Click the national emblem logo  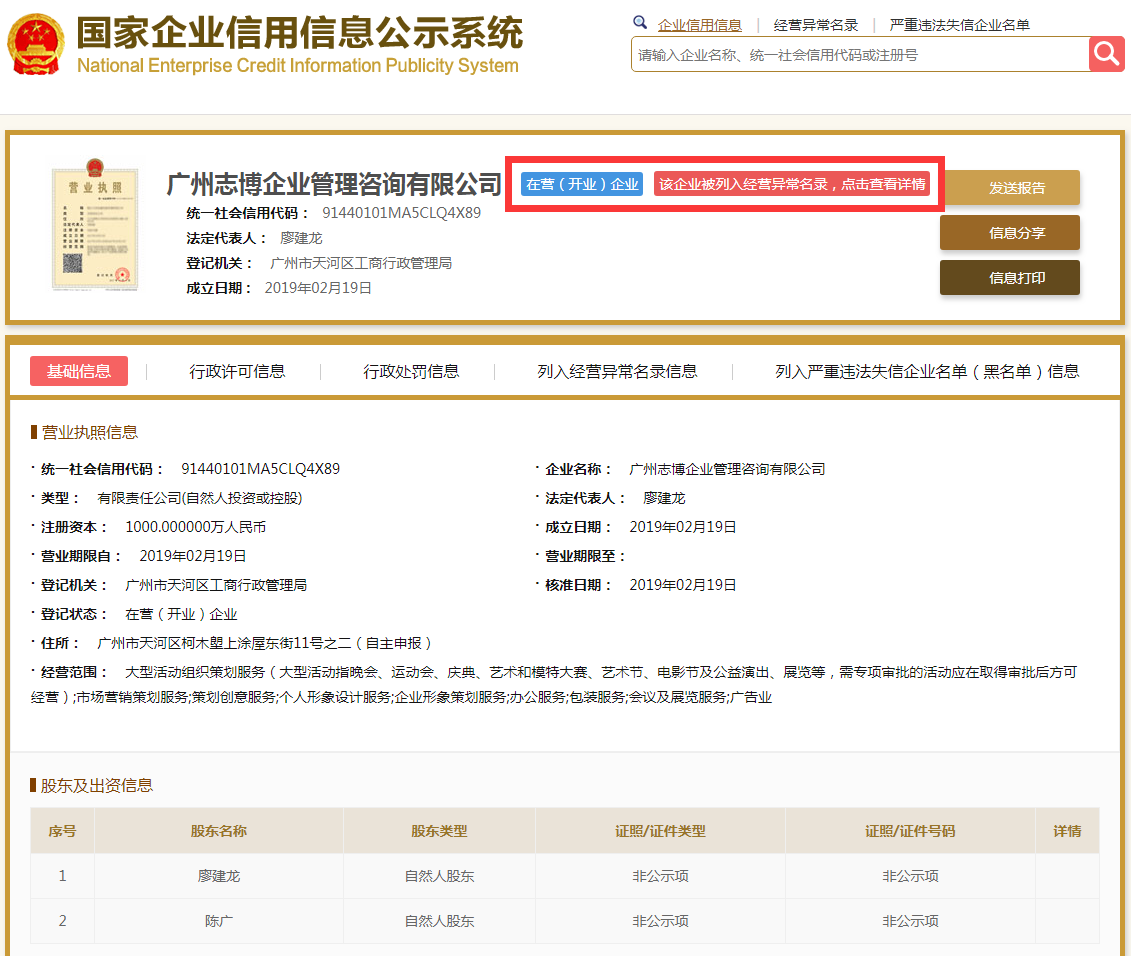[36, 44]
